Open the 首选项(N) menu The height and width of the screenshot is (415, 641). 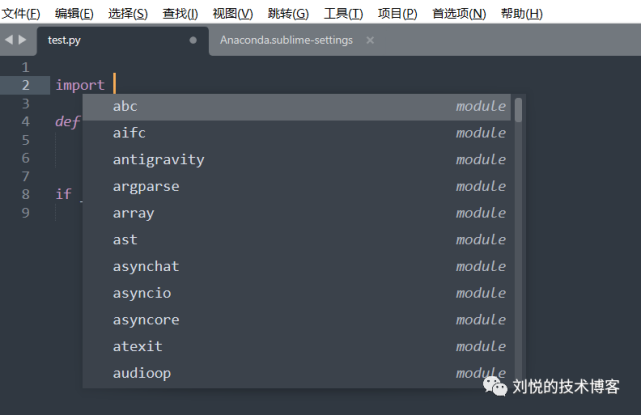[459, 13]
